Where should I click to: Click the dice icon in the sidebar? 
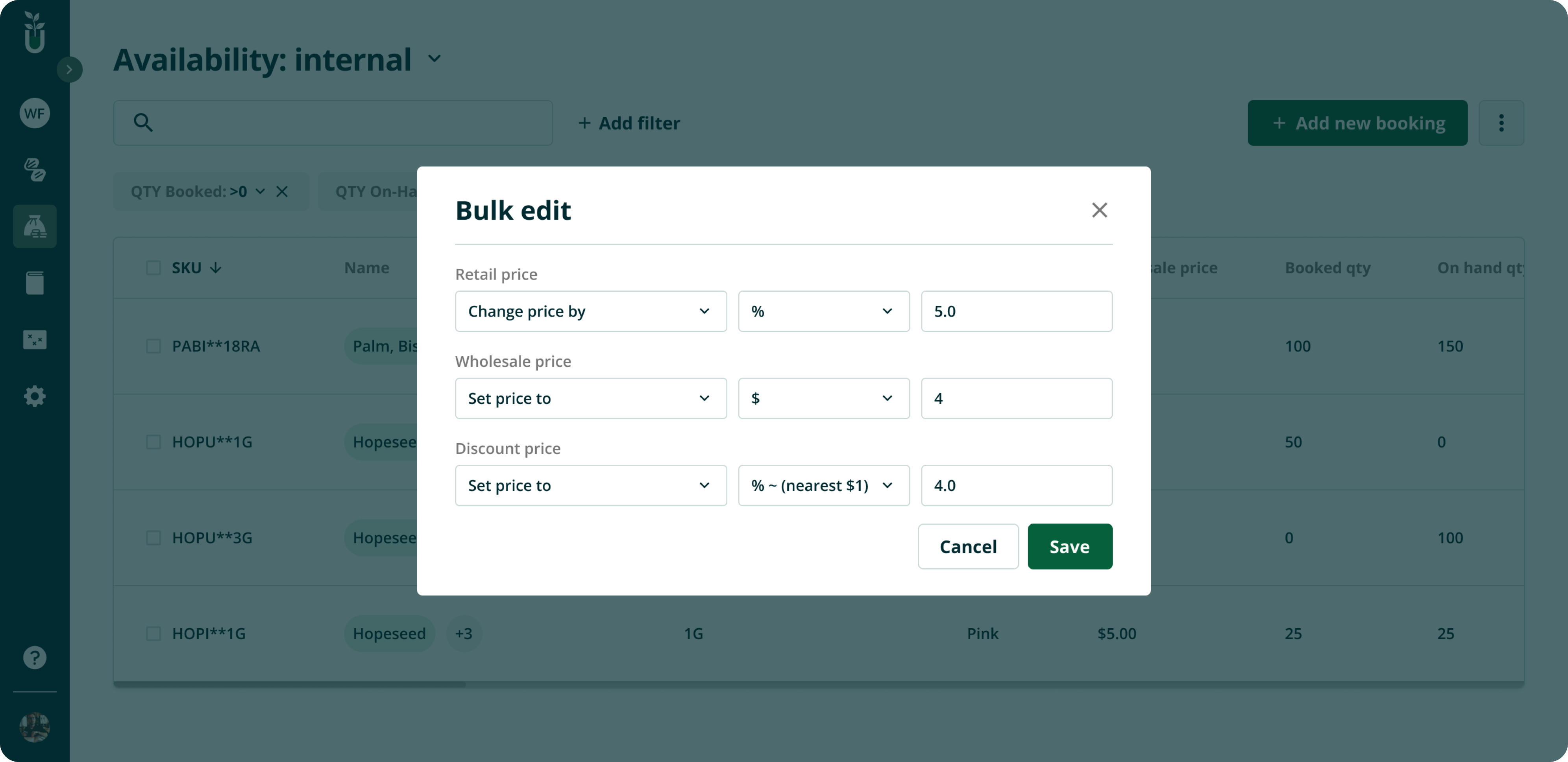coord(35,340)
